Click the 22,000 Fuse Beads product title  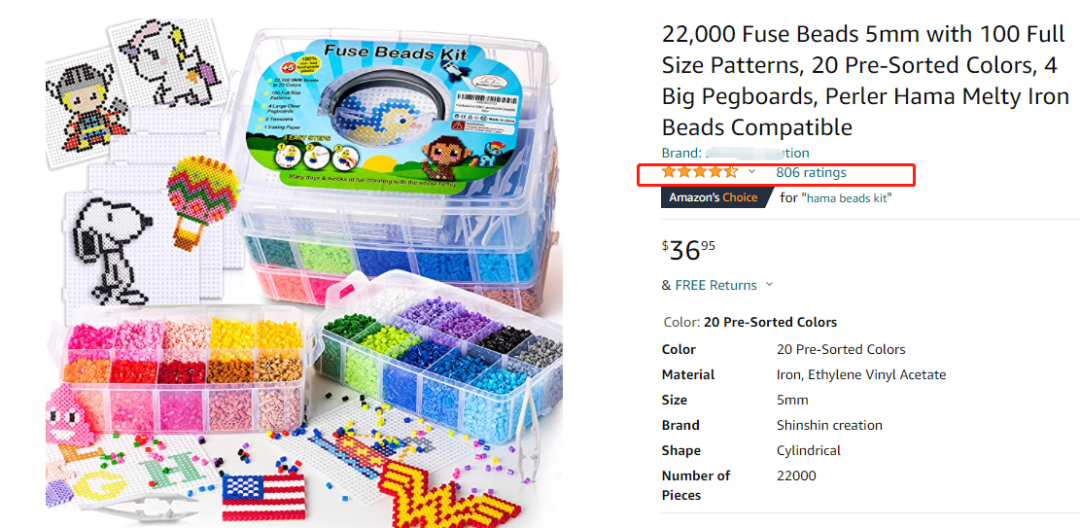point(865,81)
